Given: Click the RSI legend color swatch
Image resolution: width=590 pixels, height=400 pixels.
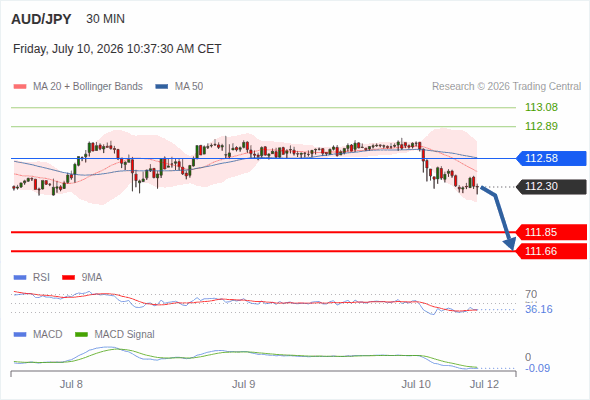Looking at the screenshot, I should [x=20, y=278].
